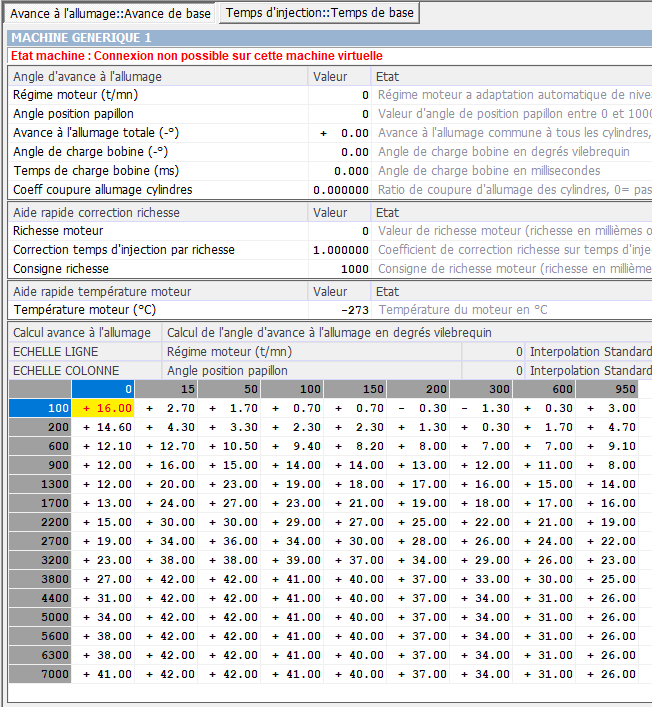This screenshot has height=707, width=652.
Task: Select the - 0.30 cell in row 100
Action: (x=418, y=408)
